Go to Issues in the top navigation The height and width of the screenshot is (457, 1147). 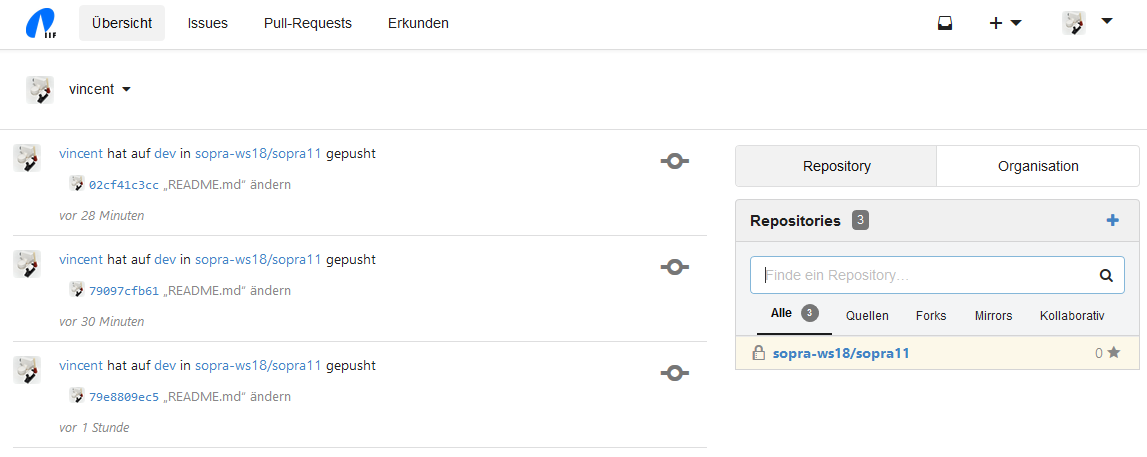tap(208, 23)
